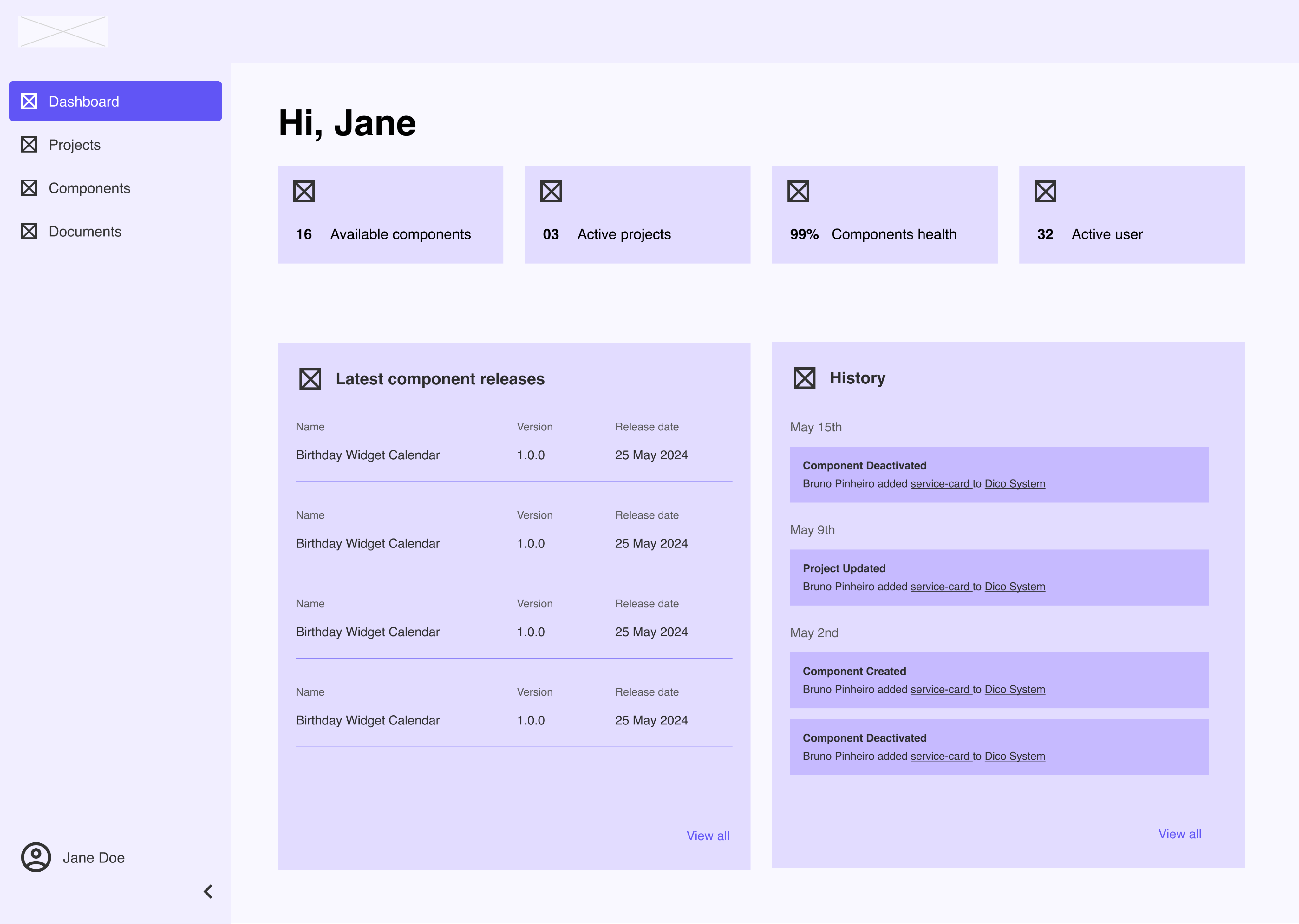Click the May 9th date heading
The image size is (1299, 924).
812,530
